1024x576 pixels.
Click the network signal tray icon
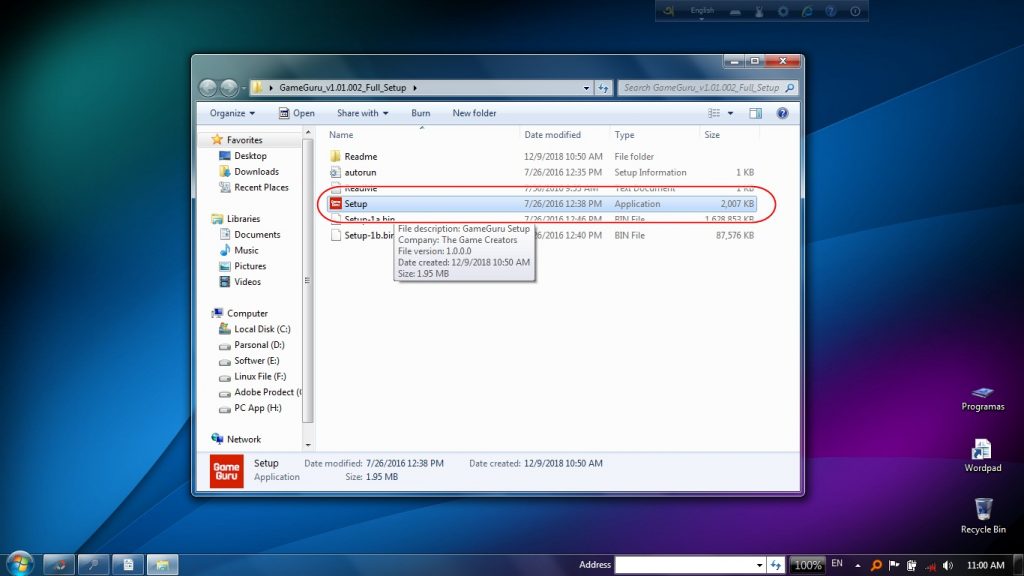point(930,566)
